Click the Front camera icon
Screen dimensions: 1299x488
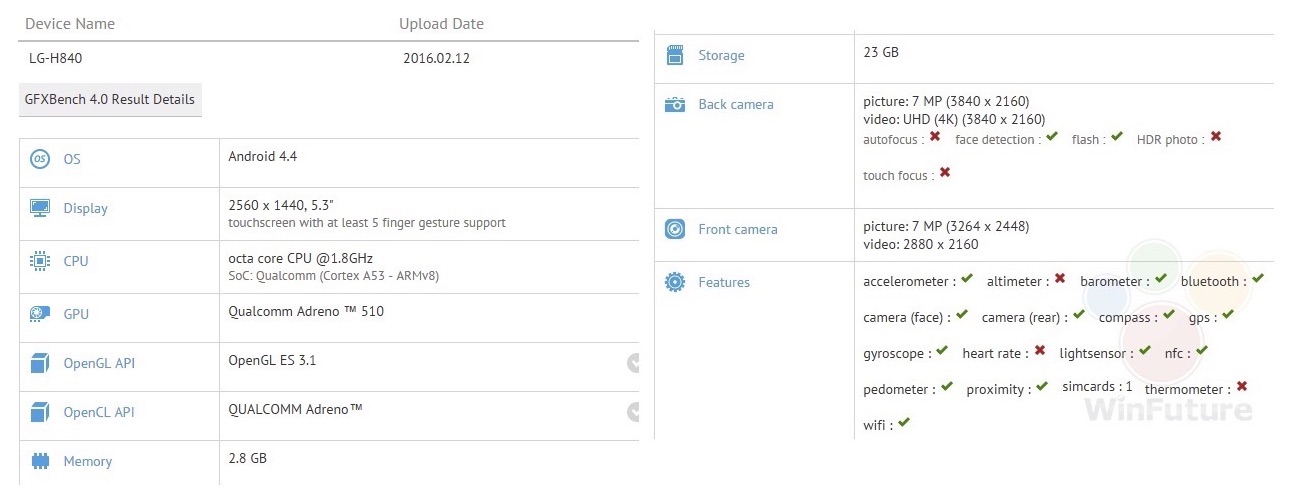point(675,229)
